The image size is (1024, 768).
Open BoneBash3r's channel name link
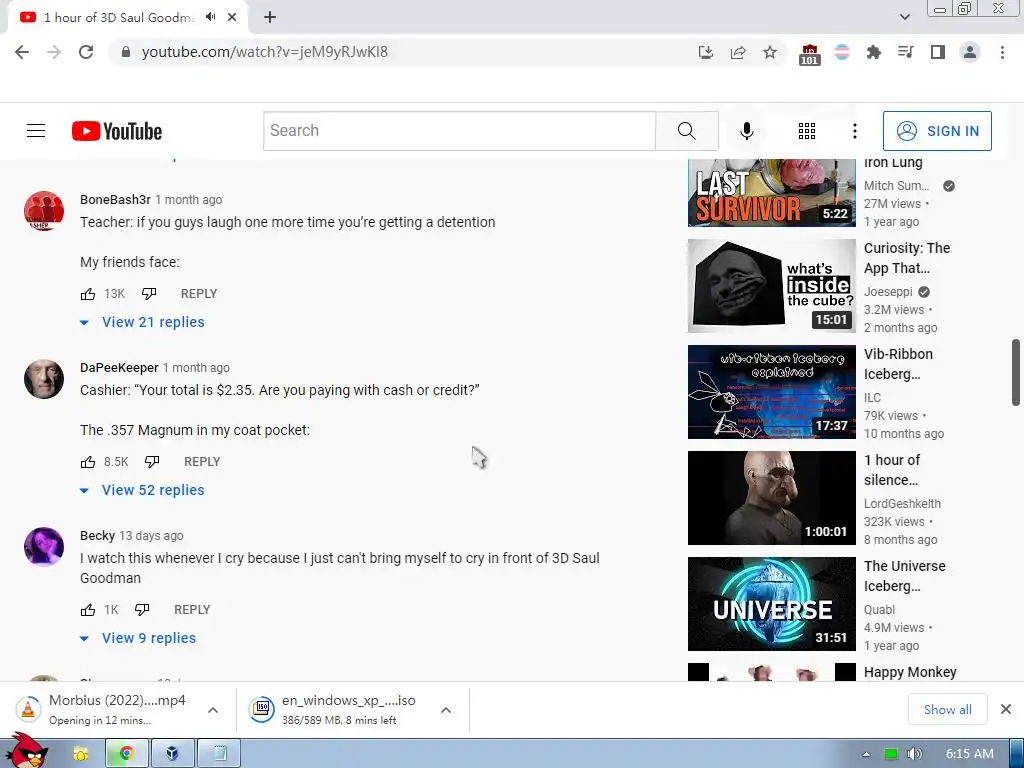115,200
